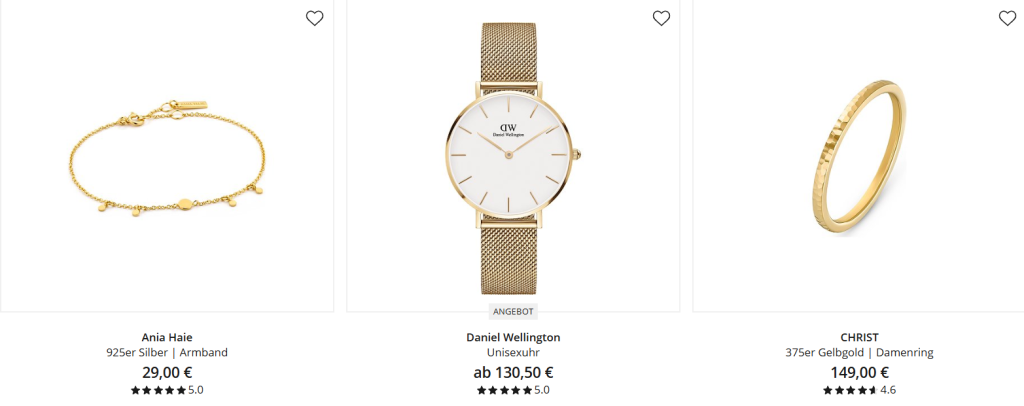Click the 149,00 € ring price
Image resolution: width=1024 pixels, height=406 pixels.
coord(859,373)
